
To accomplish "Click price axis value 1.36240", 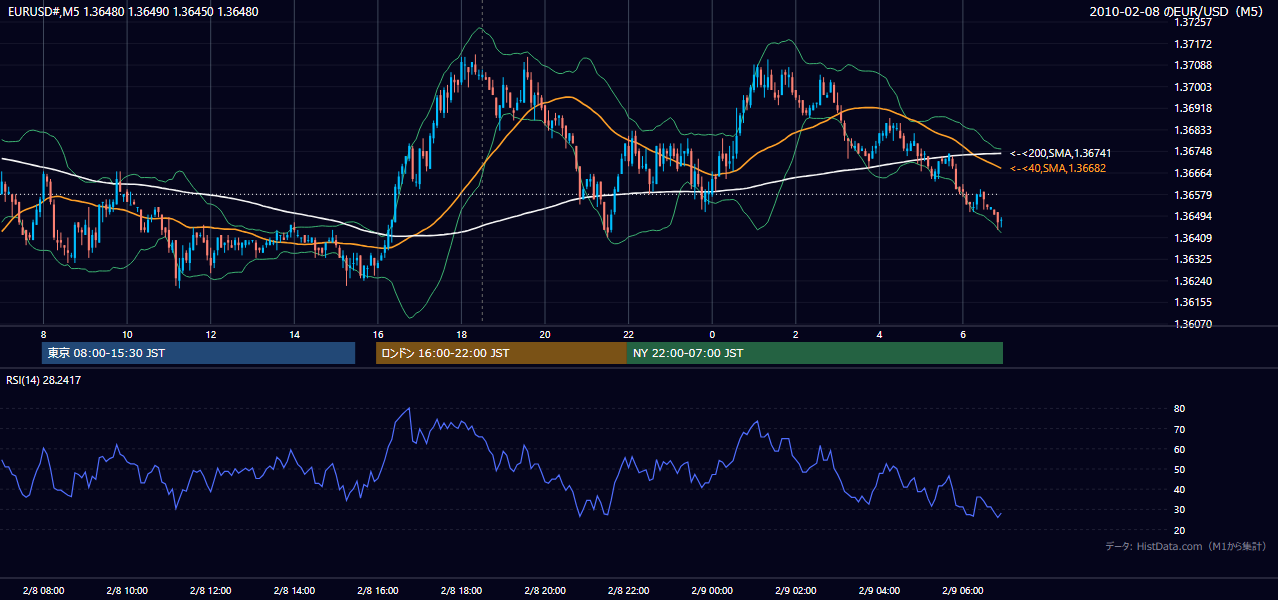I will click(x=1195, y=281).
